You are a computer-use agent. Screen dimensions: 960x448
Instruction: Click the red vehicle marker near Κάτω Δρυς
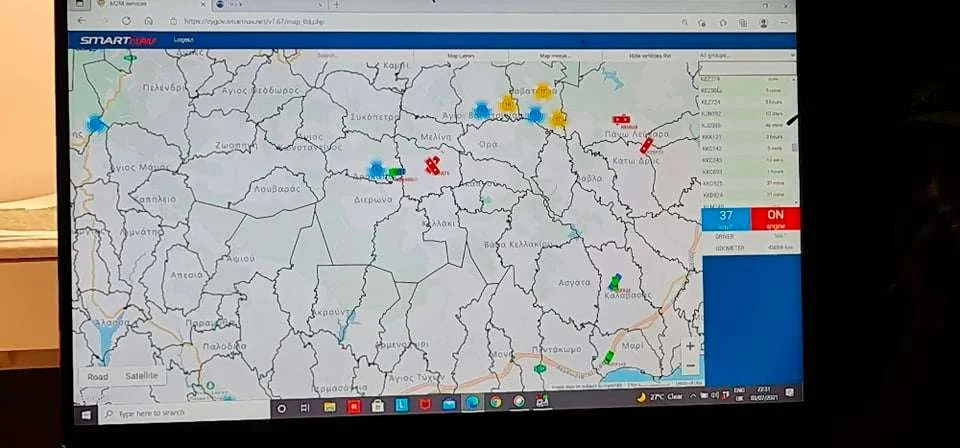point(646,146)
